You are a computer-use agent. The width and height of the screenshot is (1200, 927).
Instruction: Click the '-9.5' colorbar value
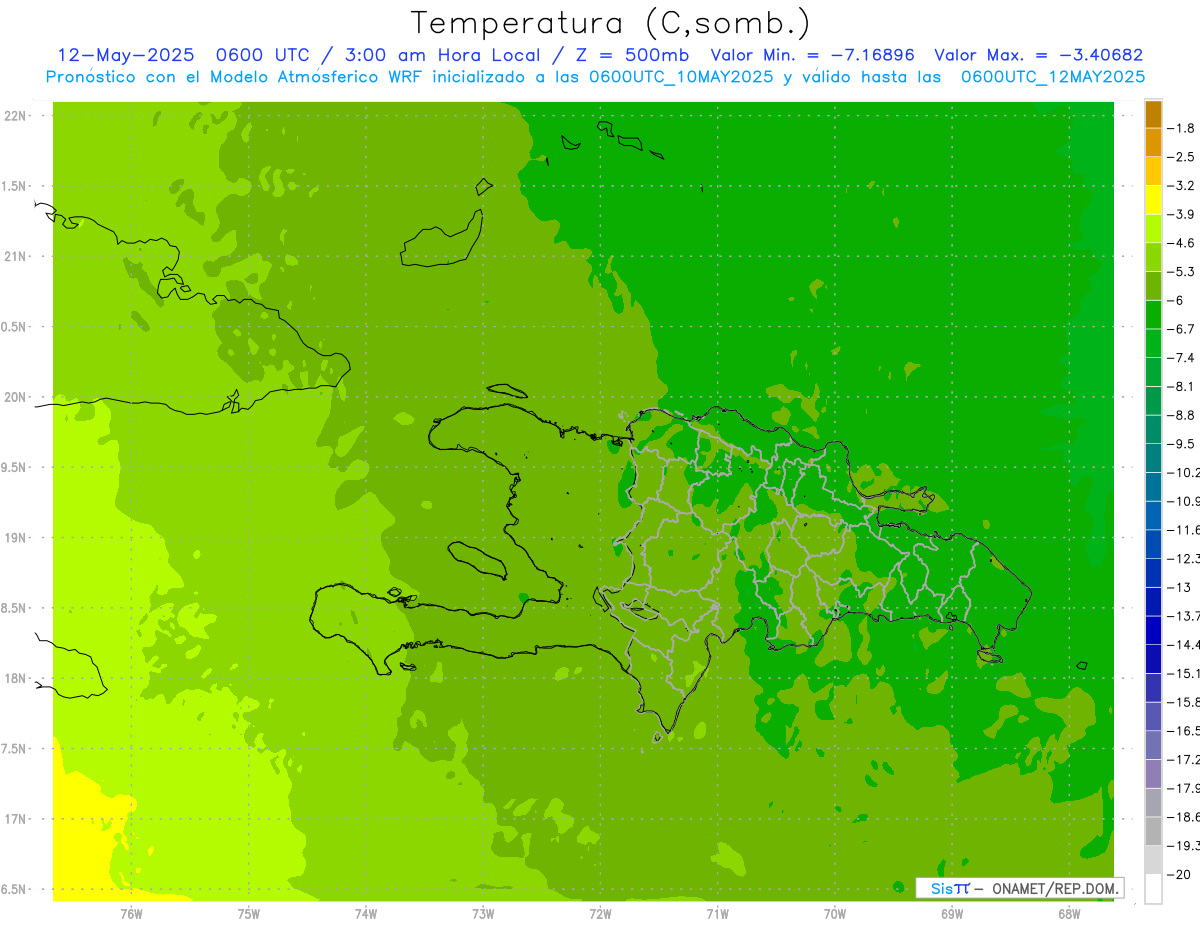(1182, 444)
